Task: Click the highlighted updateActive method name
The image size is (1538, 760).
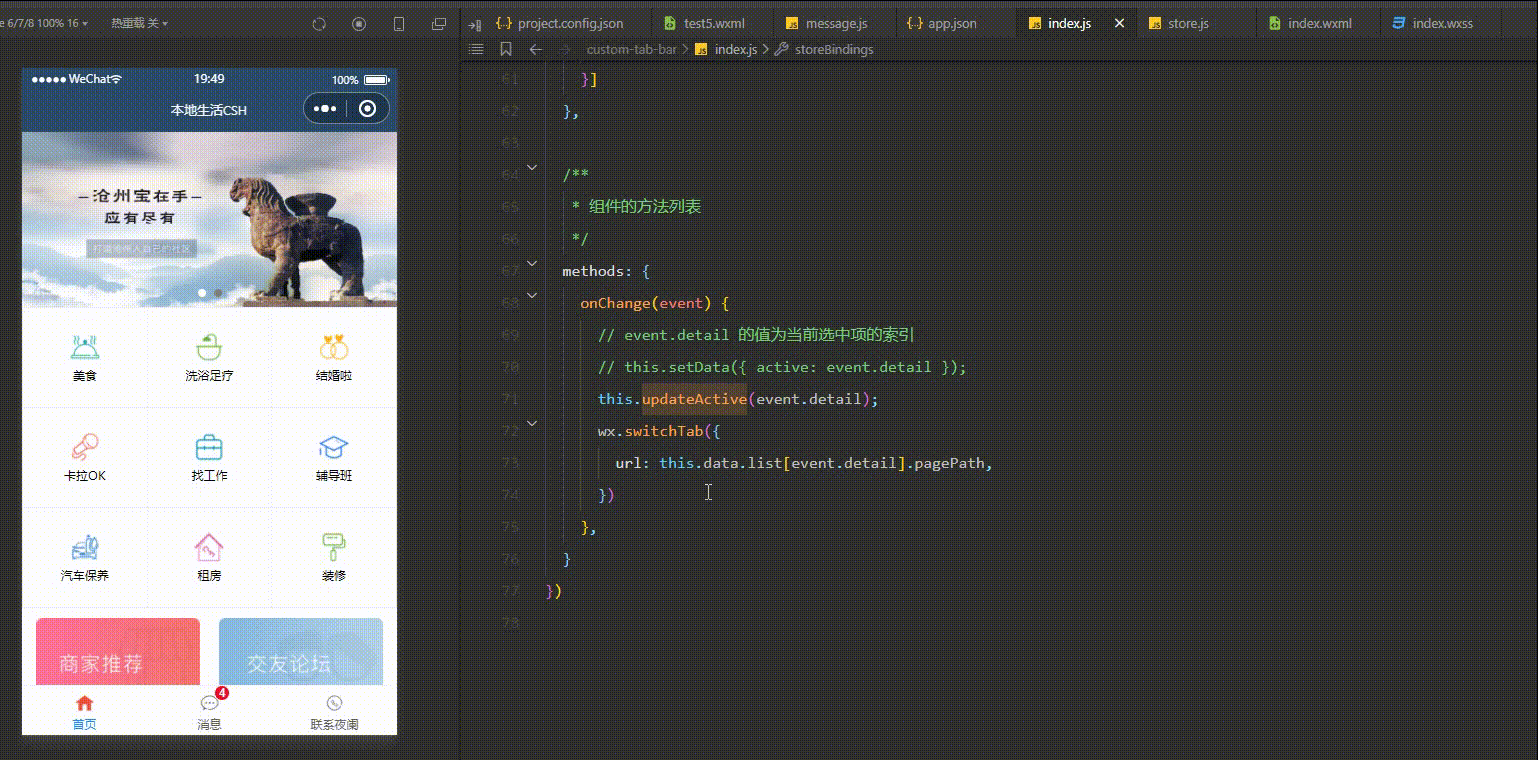Action: click(x=694, y=399)
